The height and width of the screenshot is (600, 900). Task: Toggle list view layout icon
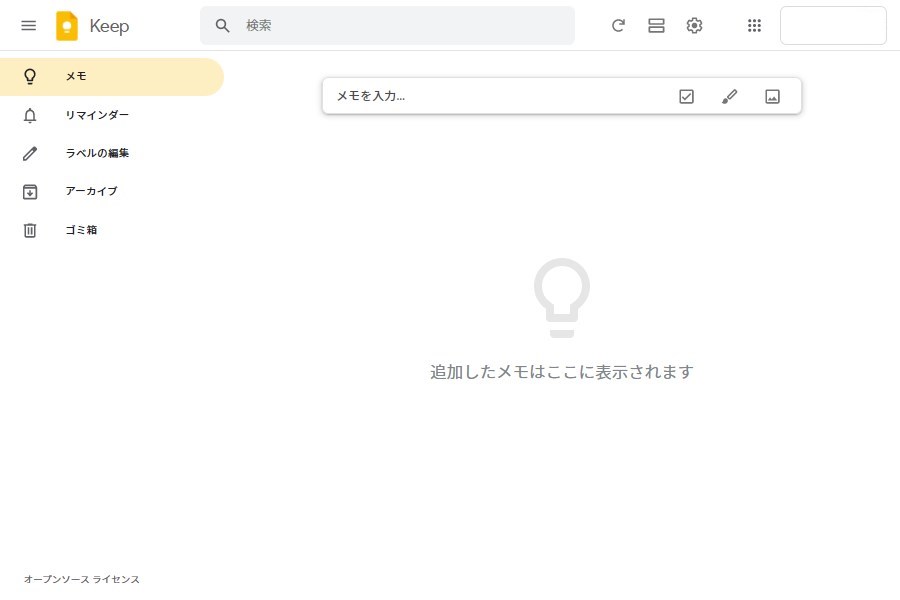pos(656,26)
